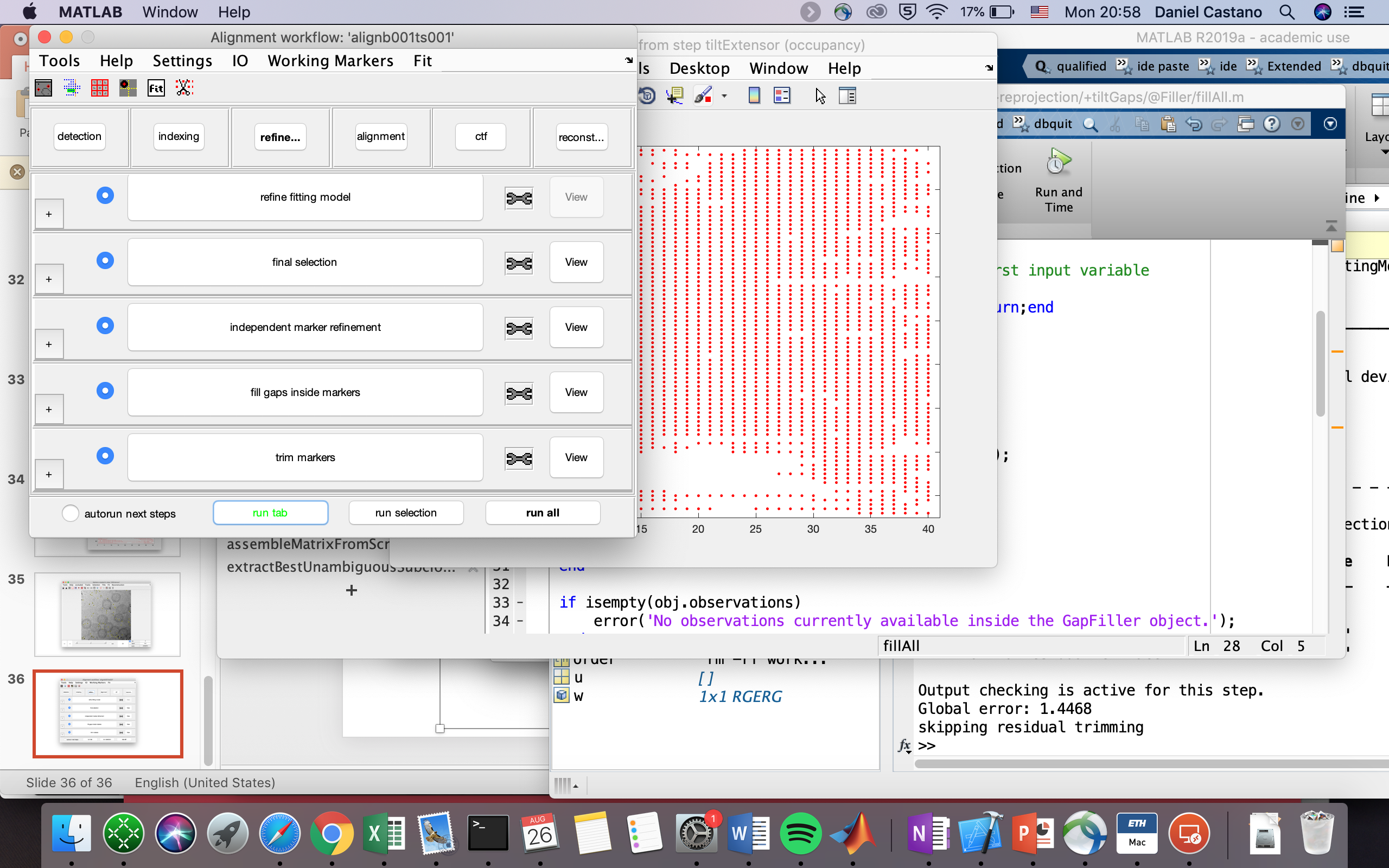Click command window horizontal scrollbar

click(x=1151, y=764)
